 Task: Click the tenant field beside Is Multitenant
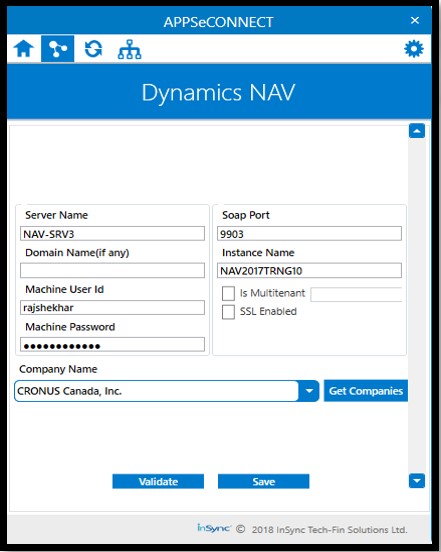tap(356, 294)
